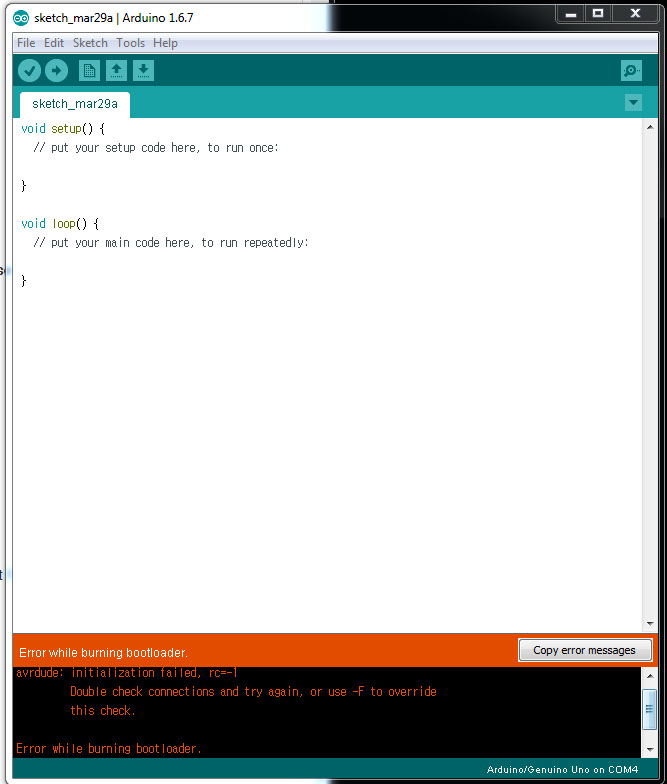
Task: Open the Tools menu
Action: pyautogui.click(x=130, y=43)
